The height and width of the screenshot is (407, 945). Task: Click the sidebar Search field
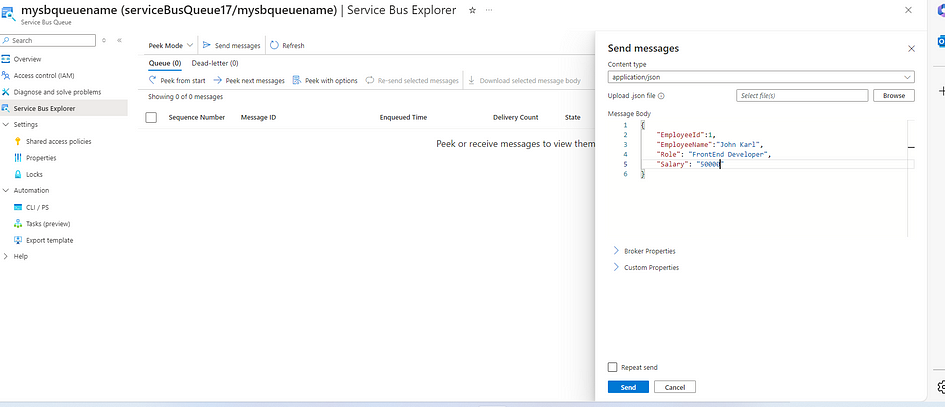click(x=48, y=40)
